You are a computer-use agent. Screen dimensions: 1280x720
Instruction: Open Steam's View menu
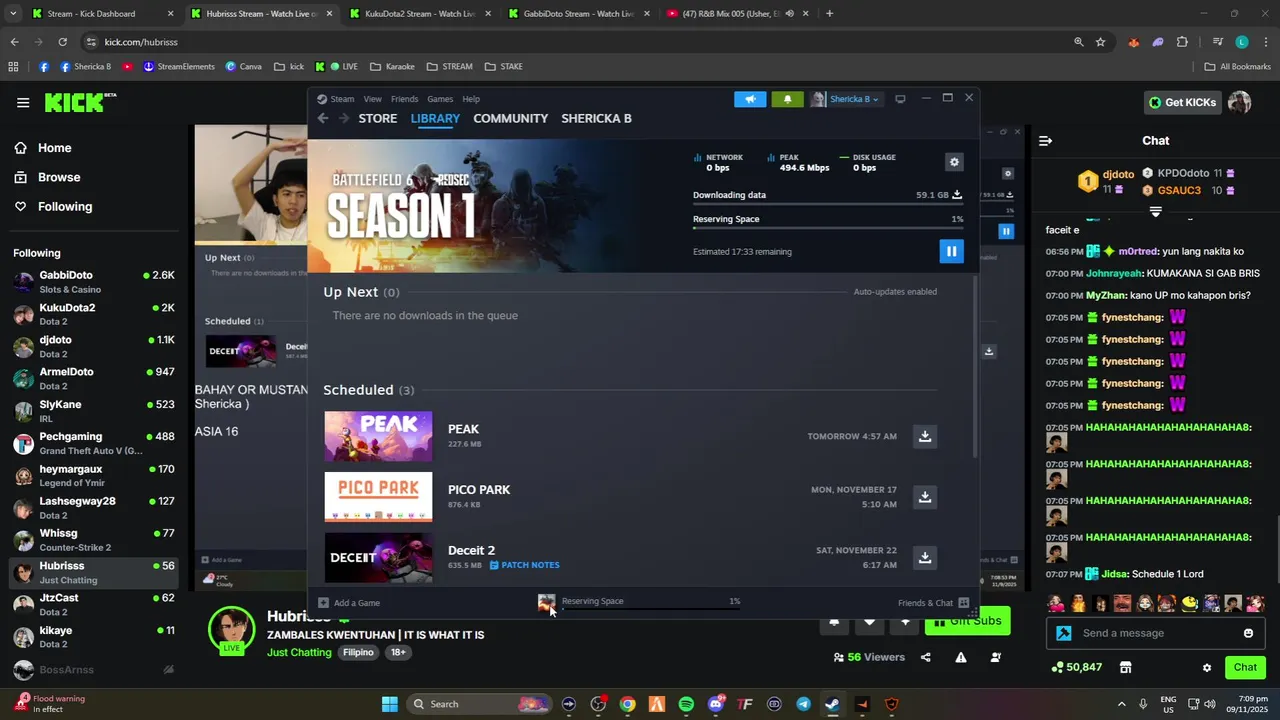click(x=372, y=99)
